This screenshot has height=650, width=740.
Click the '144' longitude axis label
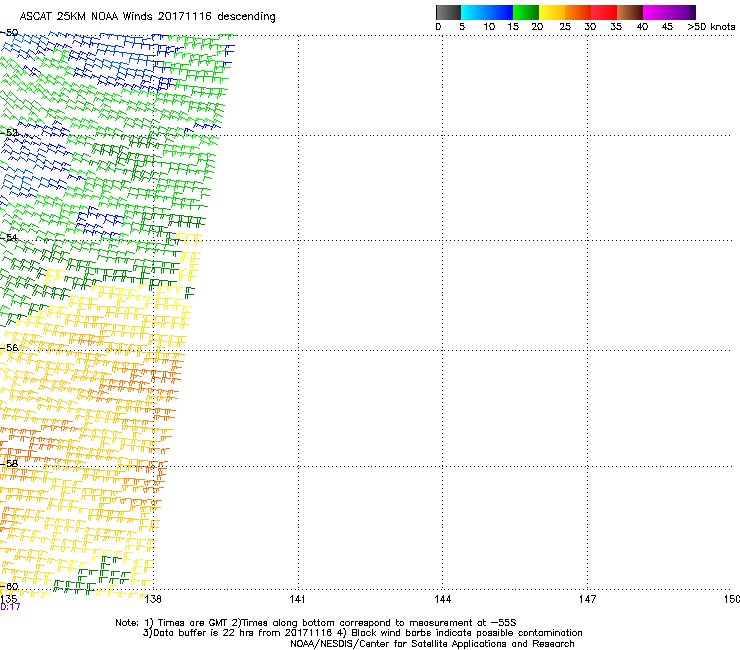pos(443,599)
